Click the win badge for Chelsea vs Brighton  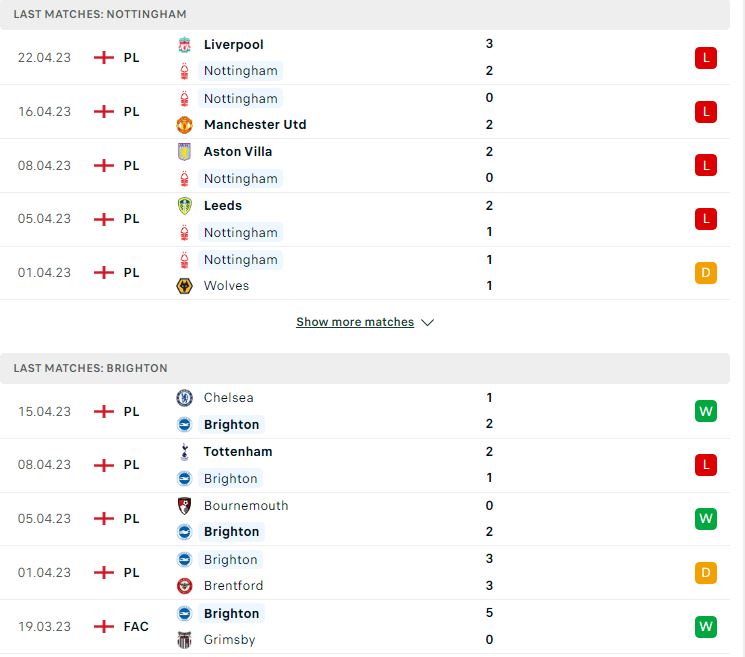pyautogui.click(x=706, y=411)
